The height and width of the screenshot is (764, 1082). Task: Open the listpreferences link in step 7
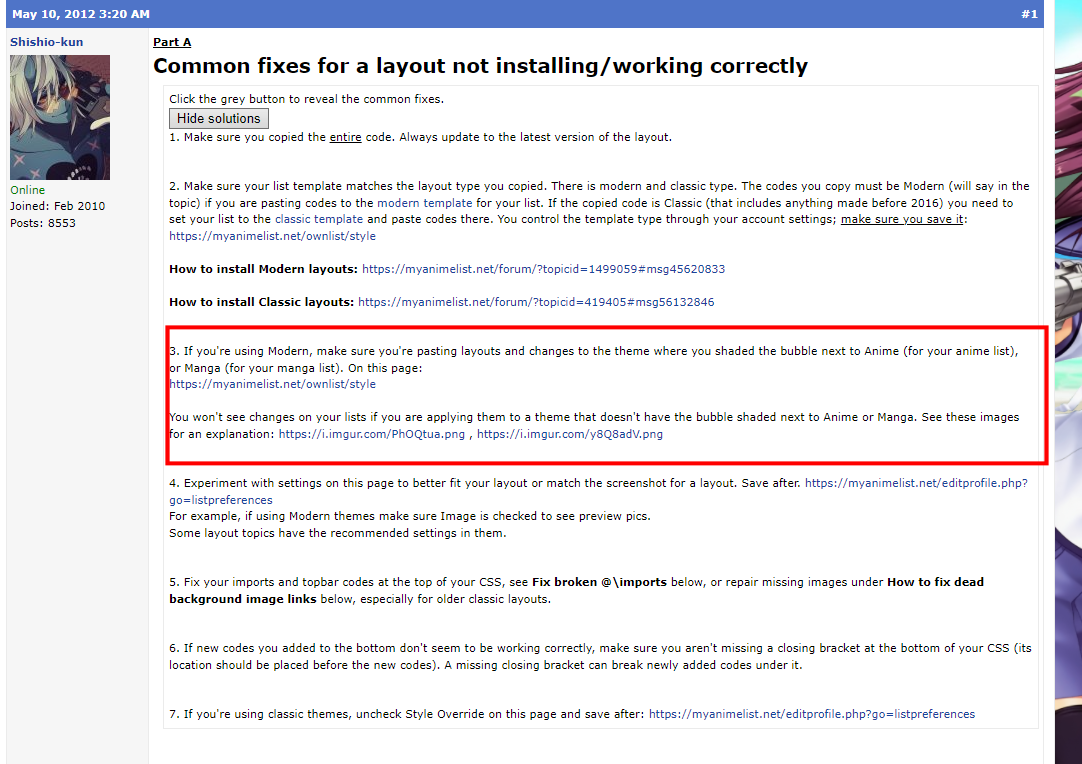pyautogui.click(x=811, y=714)
